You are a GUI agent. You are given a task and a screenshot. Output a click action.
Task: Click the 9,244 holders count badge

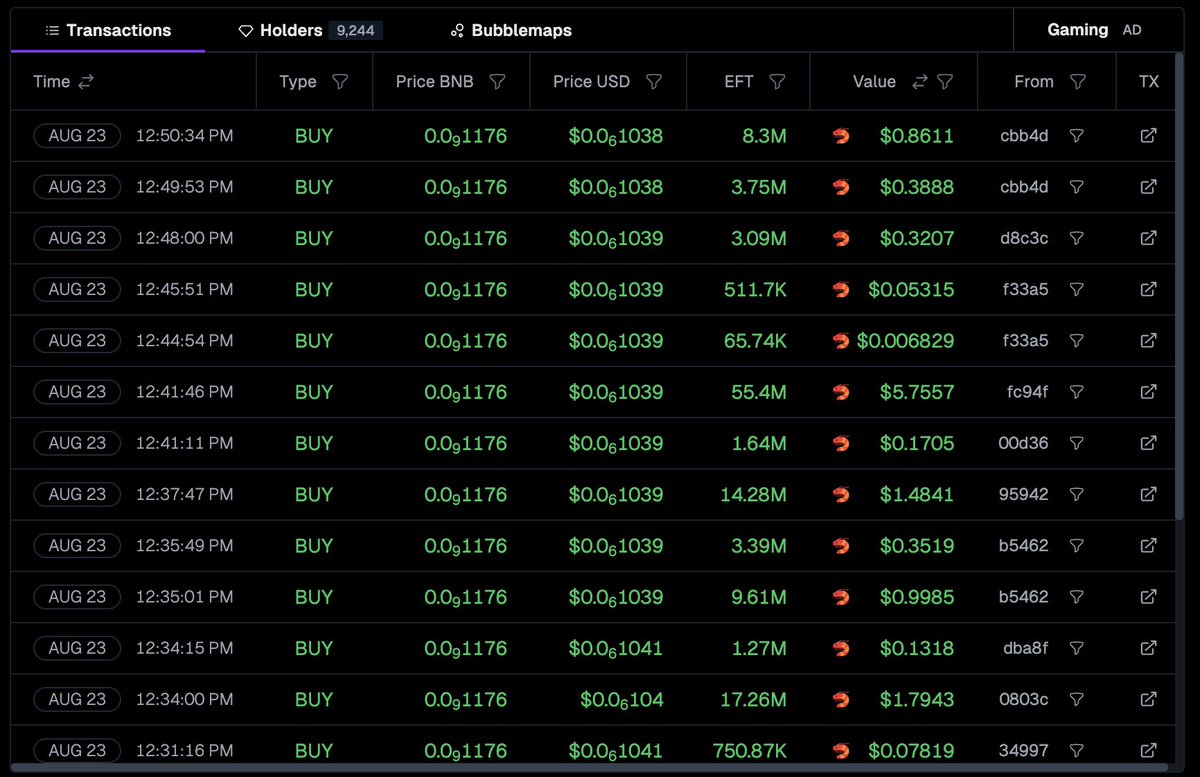pos(355,31)
